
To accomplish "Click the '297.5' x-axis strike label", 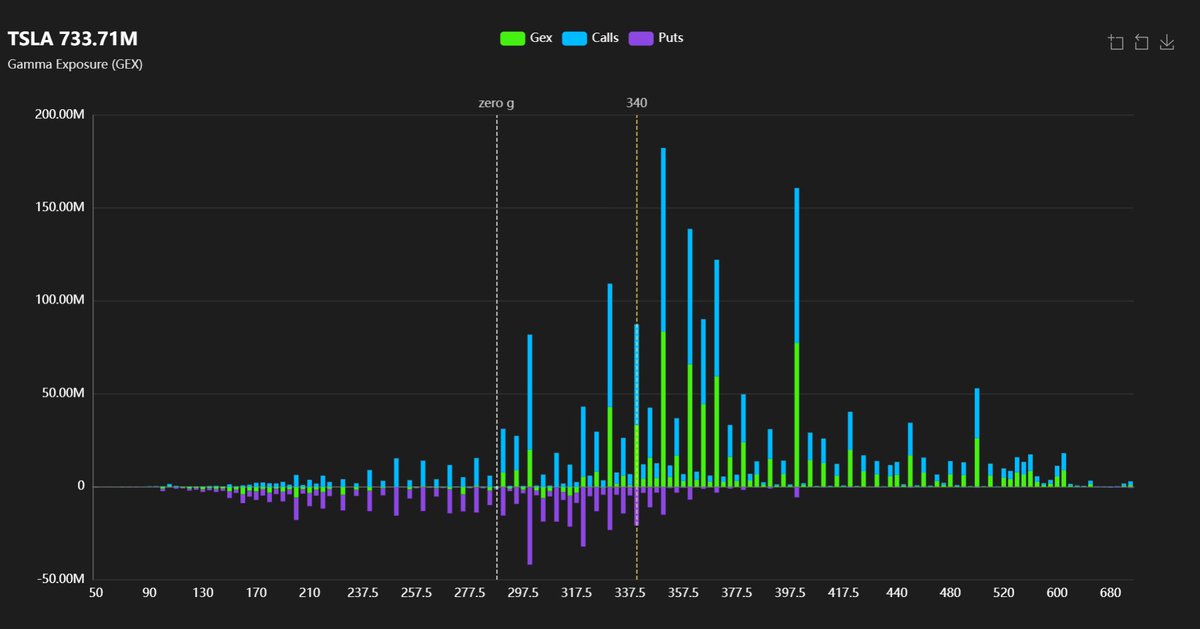I will pyautogui.click(x=523, y=593).
